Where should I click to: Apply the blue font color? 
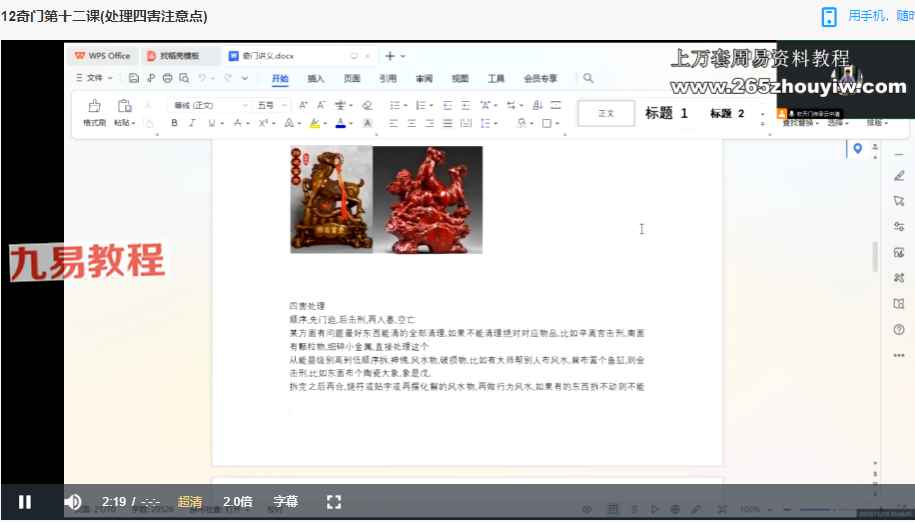[x=340, y=123]
